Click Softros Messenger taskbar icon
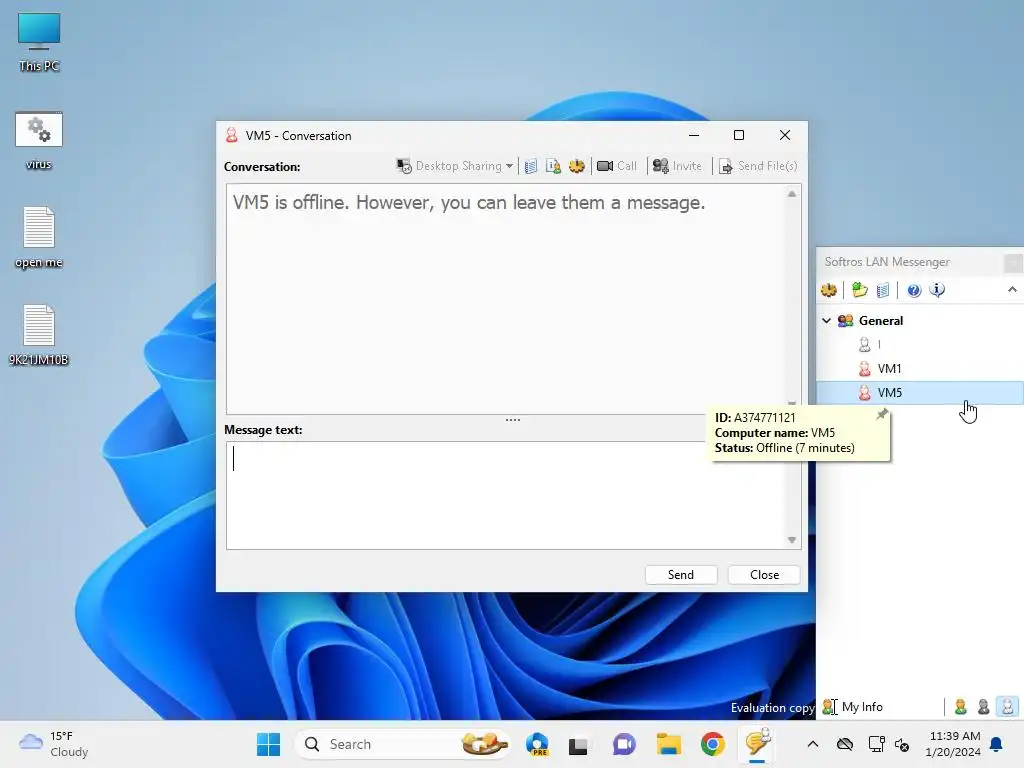The height and width of the screenshot is (768, 1024). (758, 744)
